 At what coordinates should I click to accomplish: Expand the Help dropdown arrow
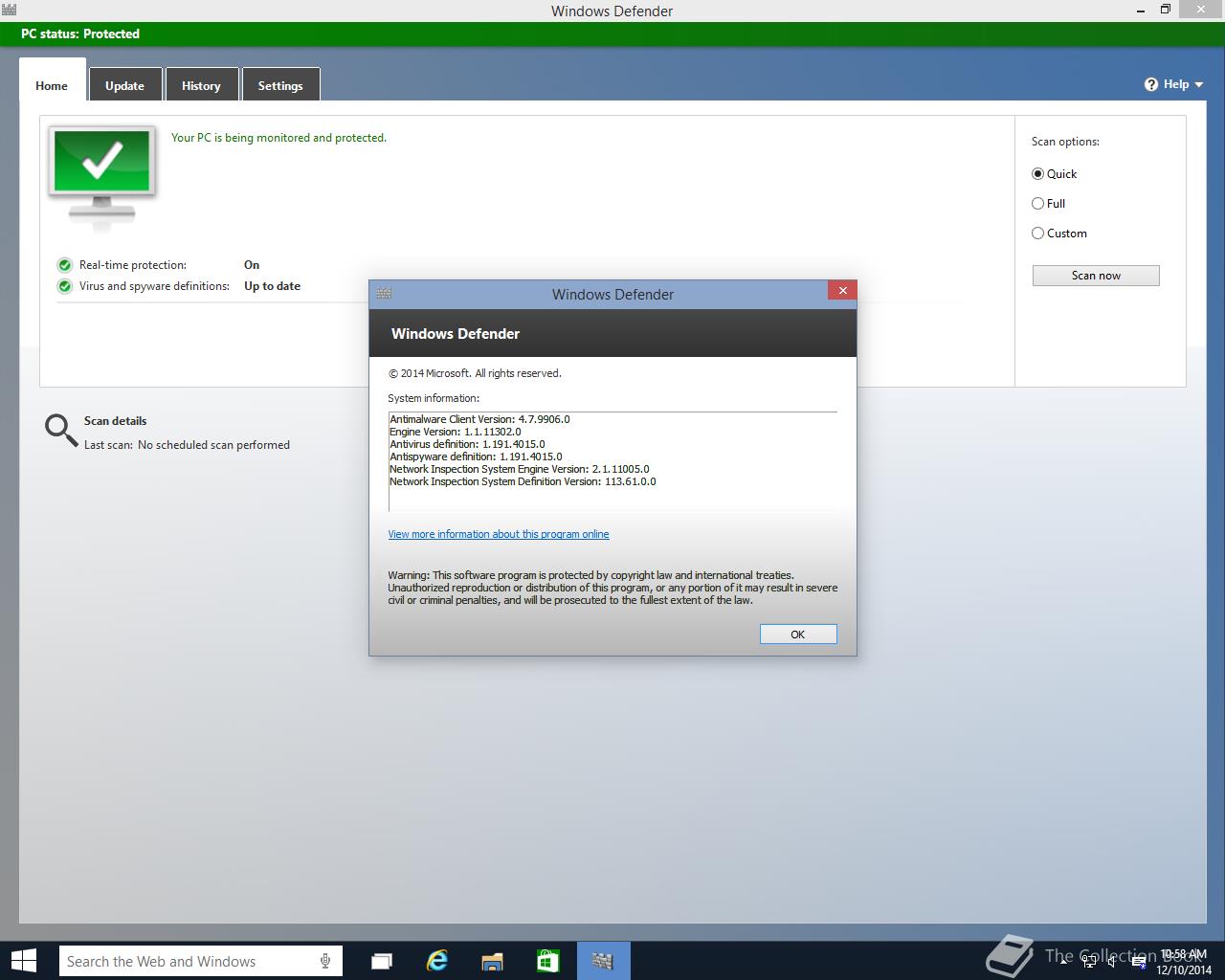[1199, 85]
